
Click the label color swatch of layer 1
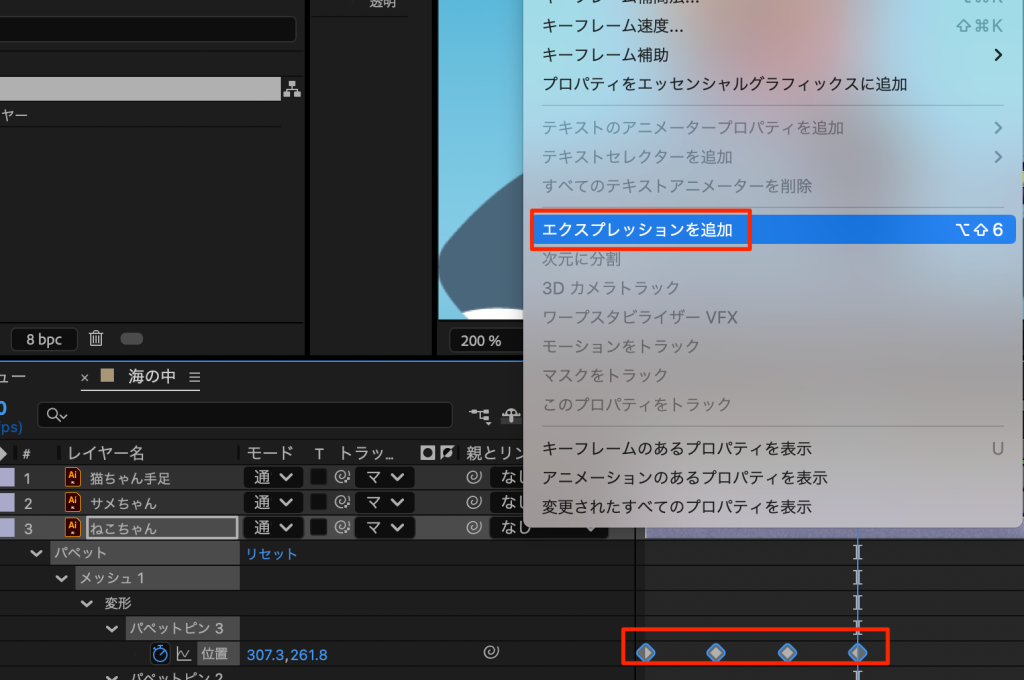(x=8, y=477)
